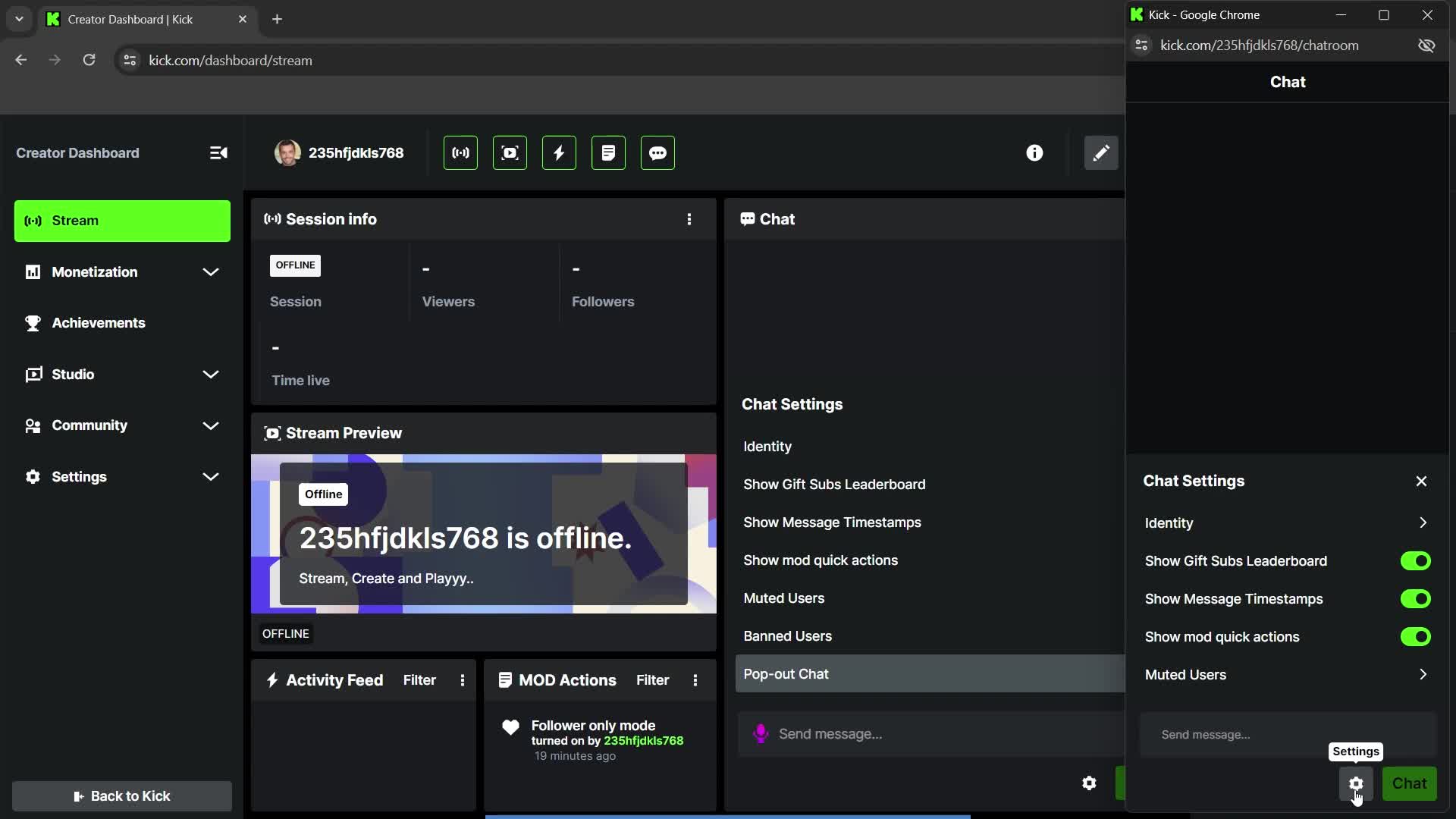1456x819 pixels.
Task: Click the Send message field in pop-out chat
Action: point(1288,734)
